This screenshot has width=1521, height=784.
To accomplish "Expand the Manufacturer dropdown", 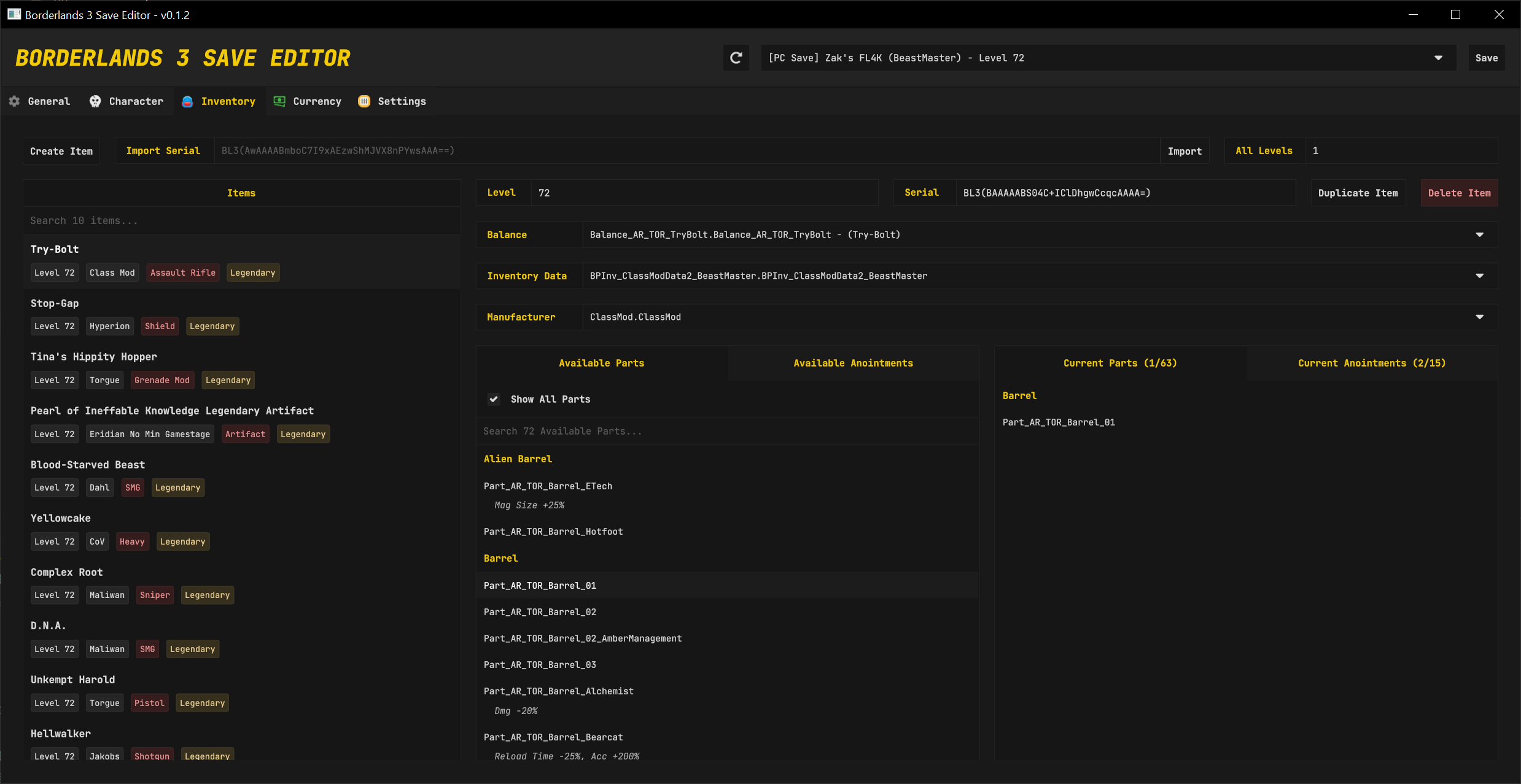I will 1479,317.
